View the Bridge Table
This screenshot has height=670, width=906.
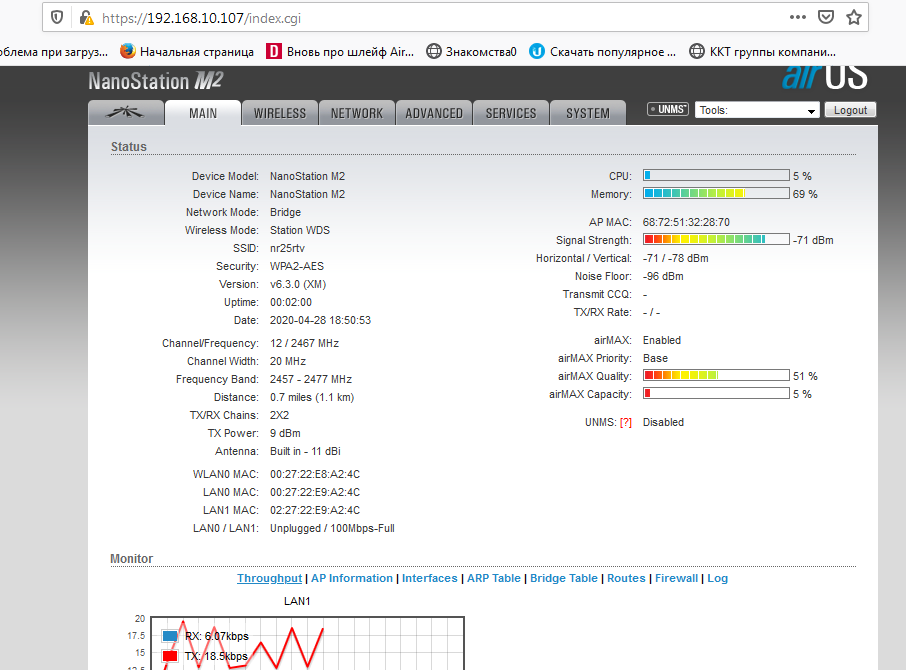(563, 578)
